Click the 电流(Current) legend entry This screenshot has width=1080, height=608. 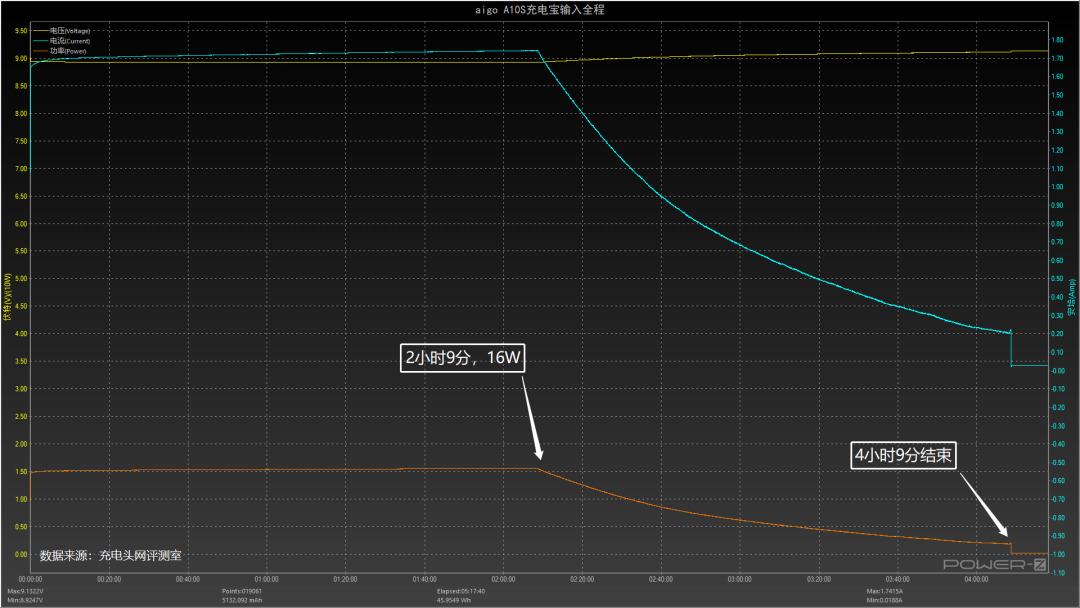61,41
